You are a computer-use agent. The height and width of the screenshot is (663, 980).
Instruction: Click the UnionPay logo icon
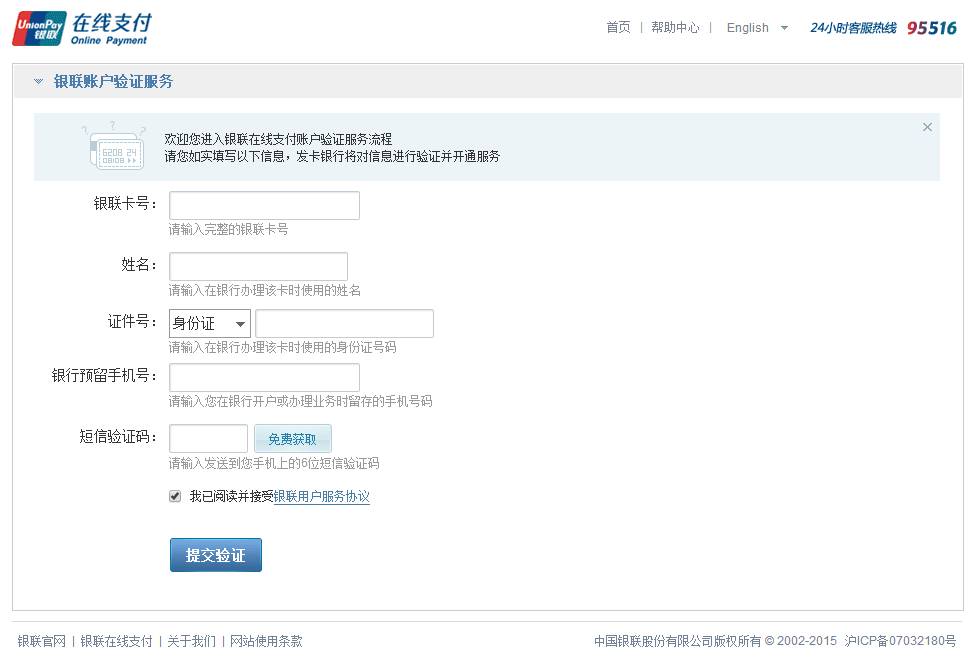point(39,28)
